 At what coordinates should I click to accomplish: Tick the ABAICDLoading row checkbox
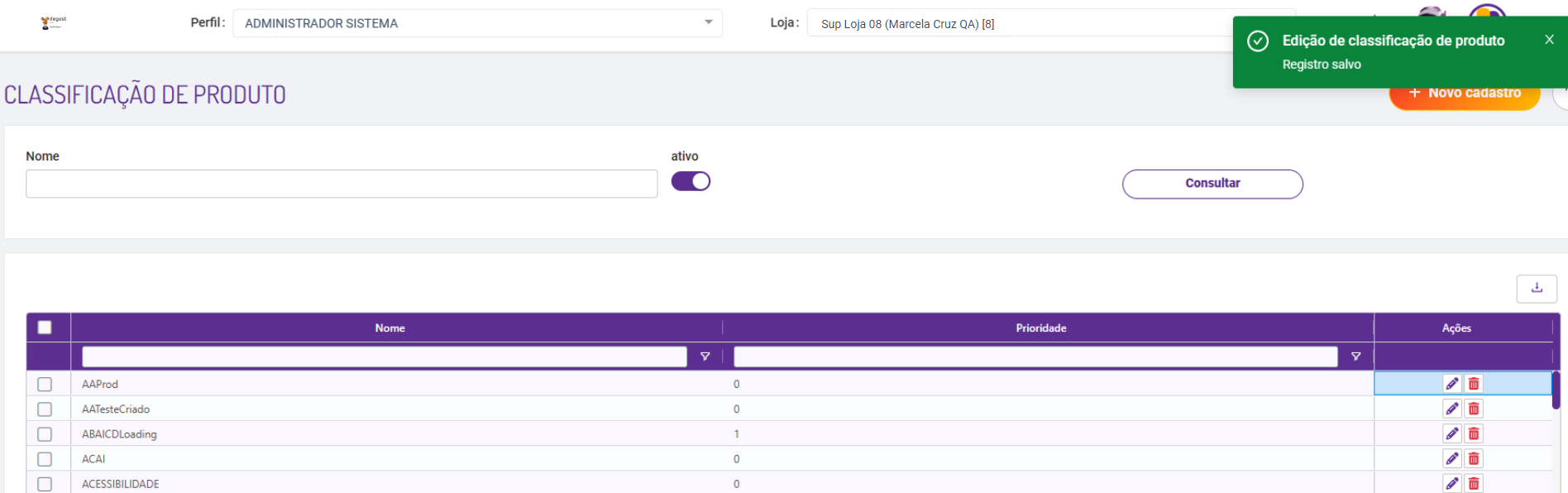(x=45, y=433)
